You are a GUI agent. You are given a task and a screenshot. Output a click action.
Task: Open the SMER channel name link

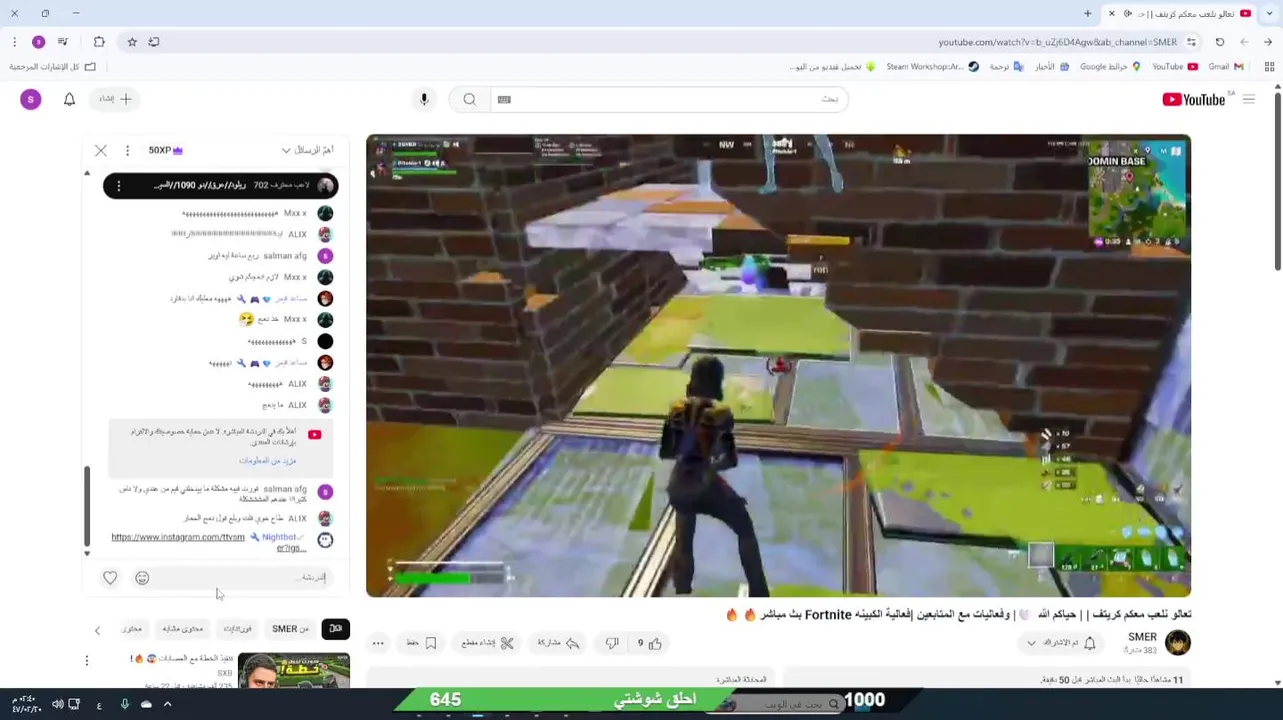coord(1142,636)
